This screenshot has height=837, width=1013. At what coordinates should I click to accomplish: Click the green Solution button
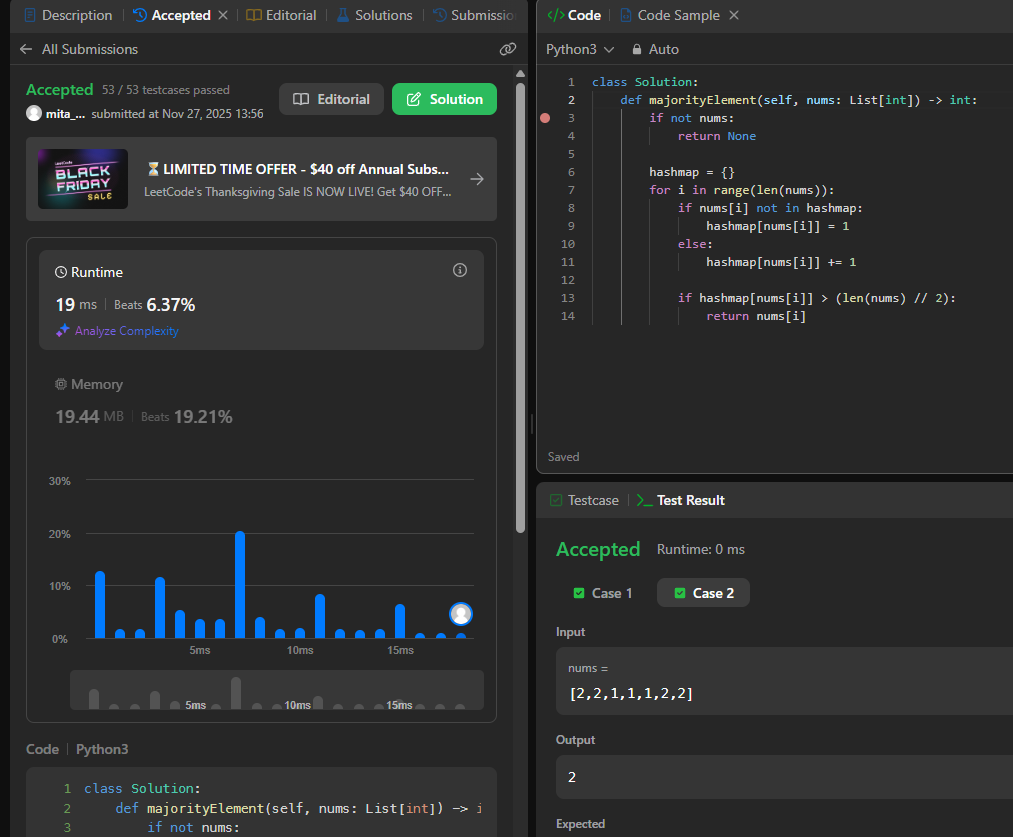click(444, 99)
